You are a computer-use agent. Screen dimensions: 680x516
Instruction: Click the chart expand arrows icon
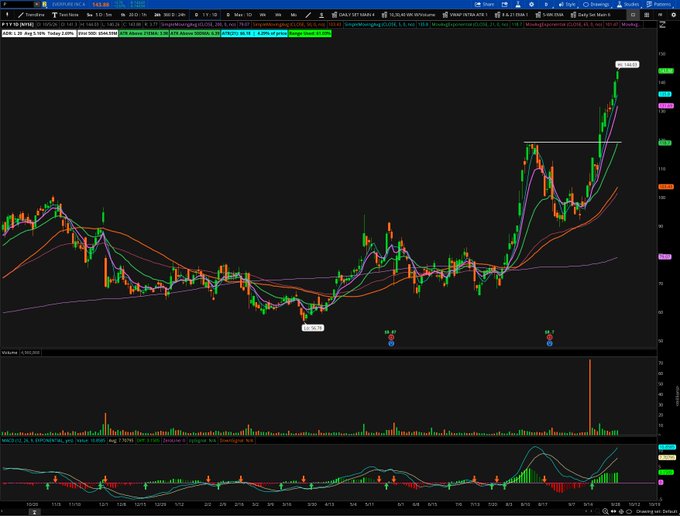pyautogui.click(x=662, y=25)
